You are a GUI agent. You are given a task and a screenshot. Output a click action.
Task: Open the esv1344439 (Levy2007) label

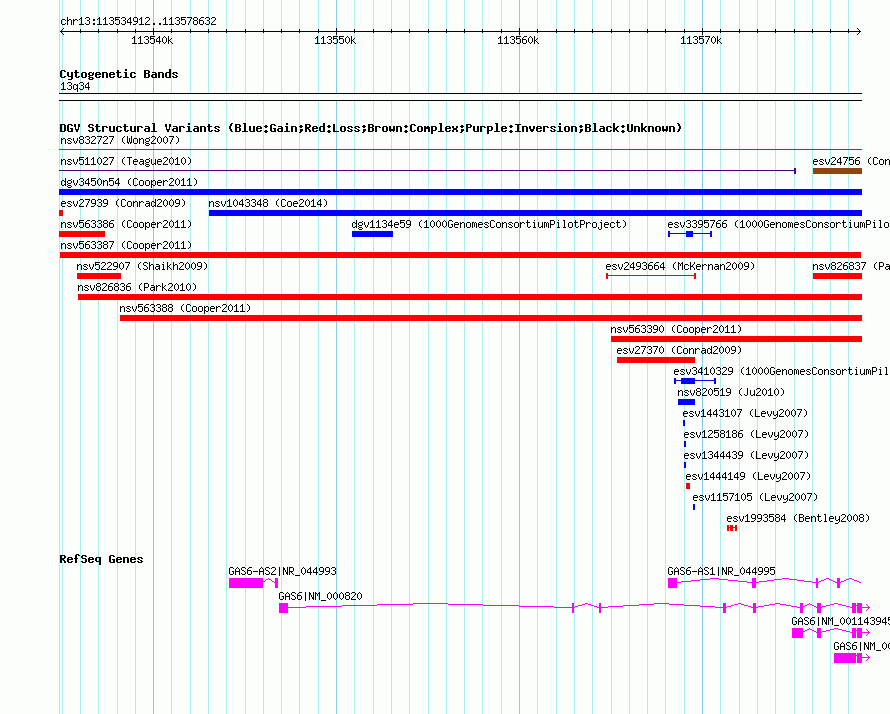pyautogui.click(x=746, y=455)
